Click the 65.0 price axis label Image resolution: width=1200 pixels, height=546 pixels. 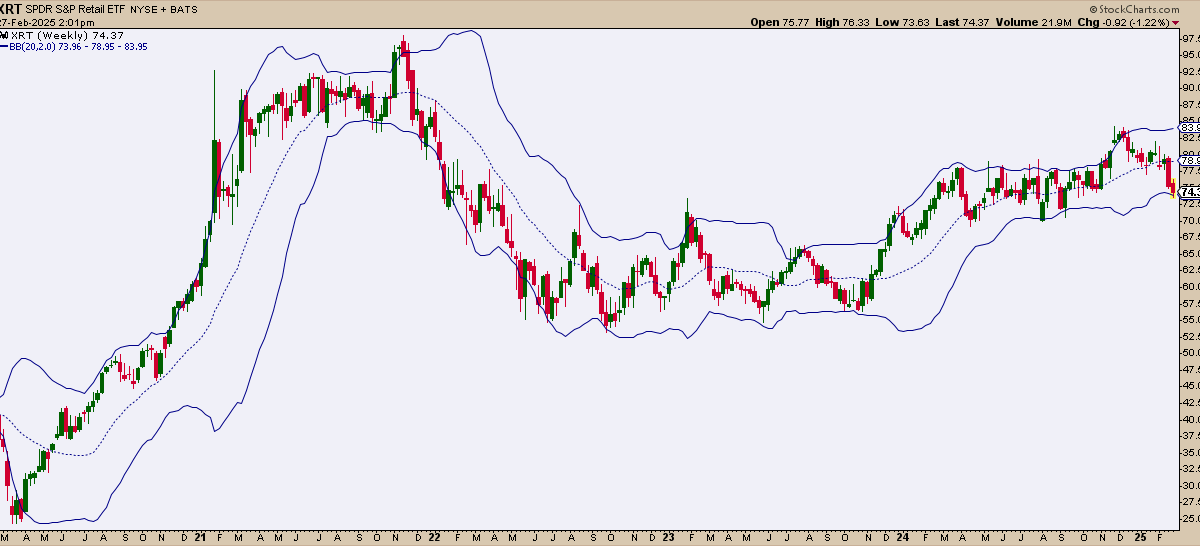coord(1190,253)
